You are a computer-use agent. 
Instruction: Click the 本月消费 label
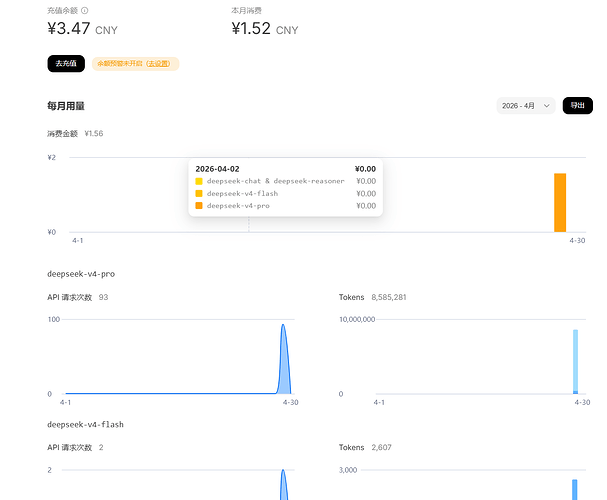coord(247,10)
